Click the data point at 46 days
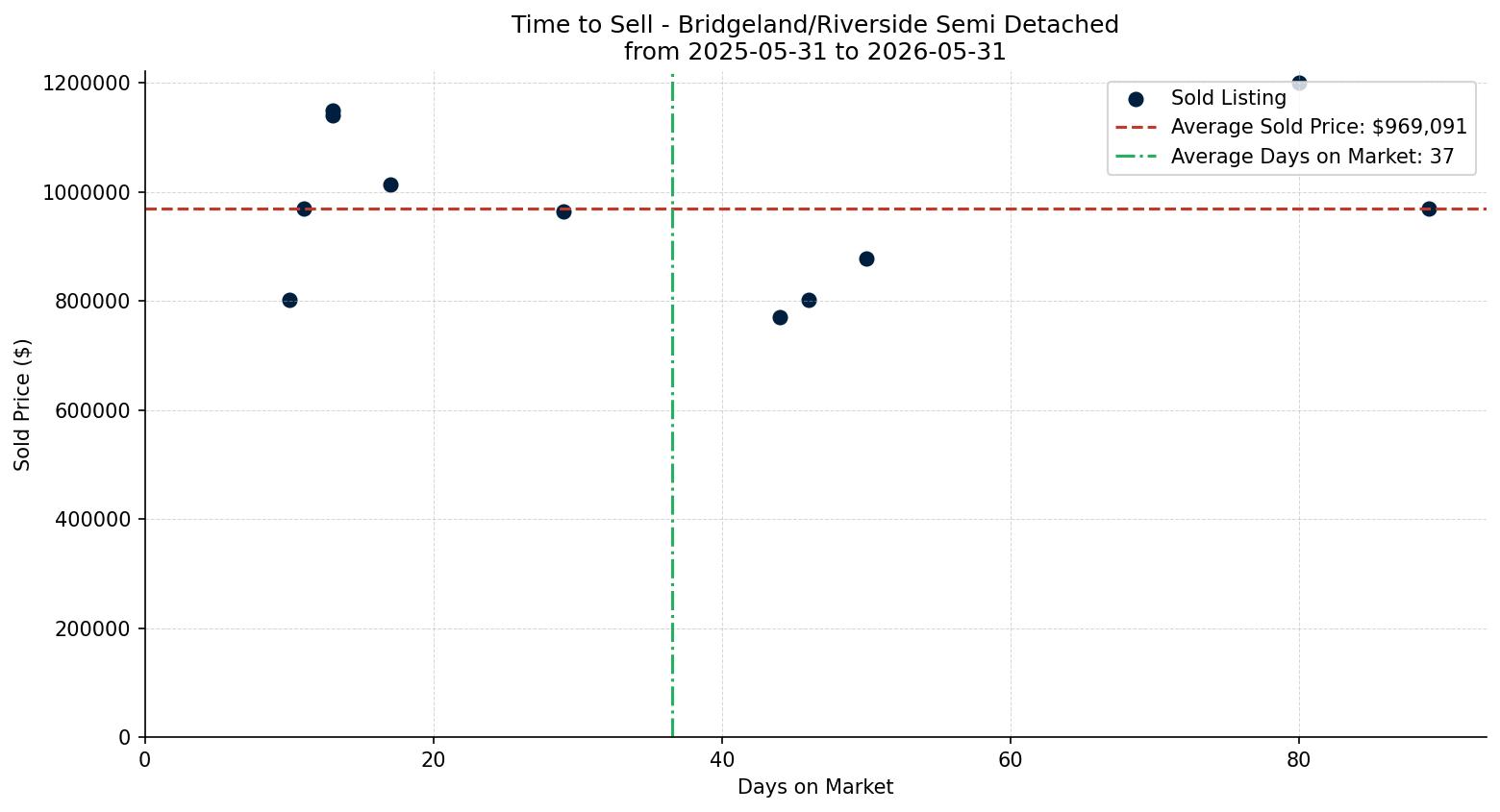1500x812 pixels. (809, 300)
